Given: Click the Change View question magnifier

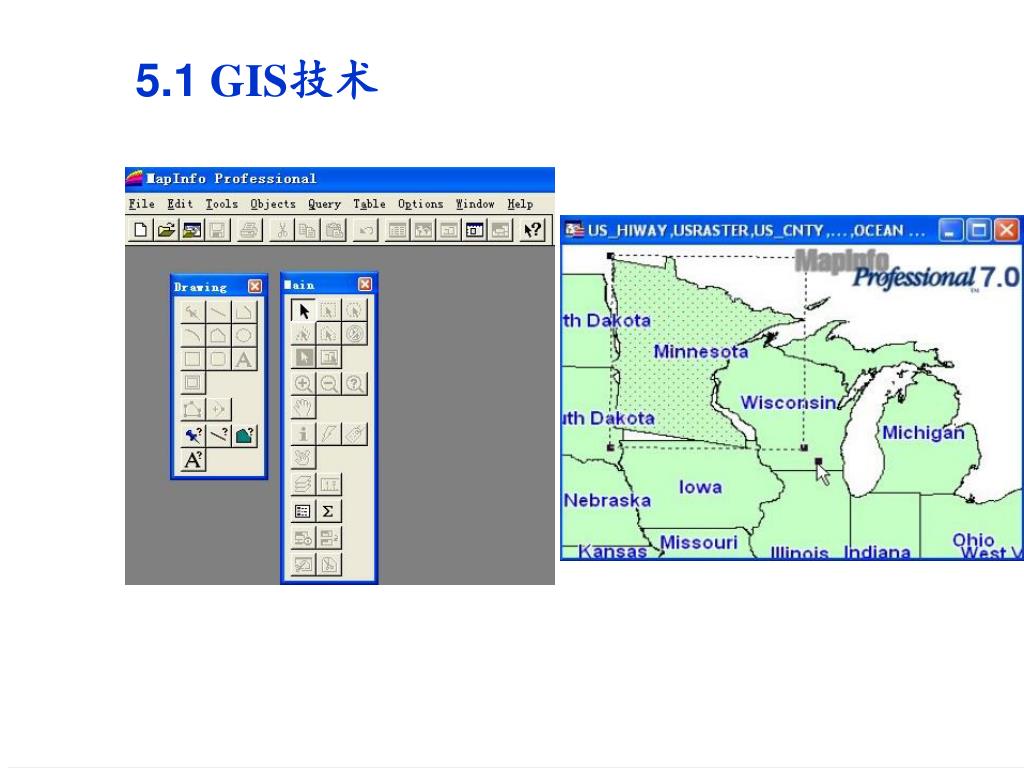Looking at the screenshot, I should tap(355, 384).
